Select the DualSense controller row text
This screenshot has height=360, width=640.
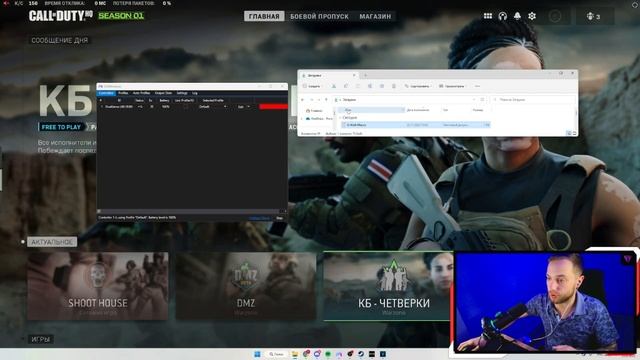click(119, 107)
